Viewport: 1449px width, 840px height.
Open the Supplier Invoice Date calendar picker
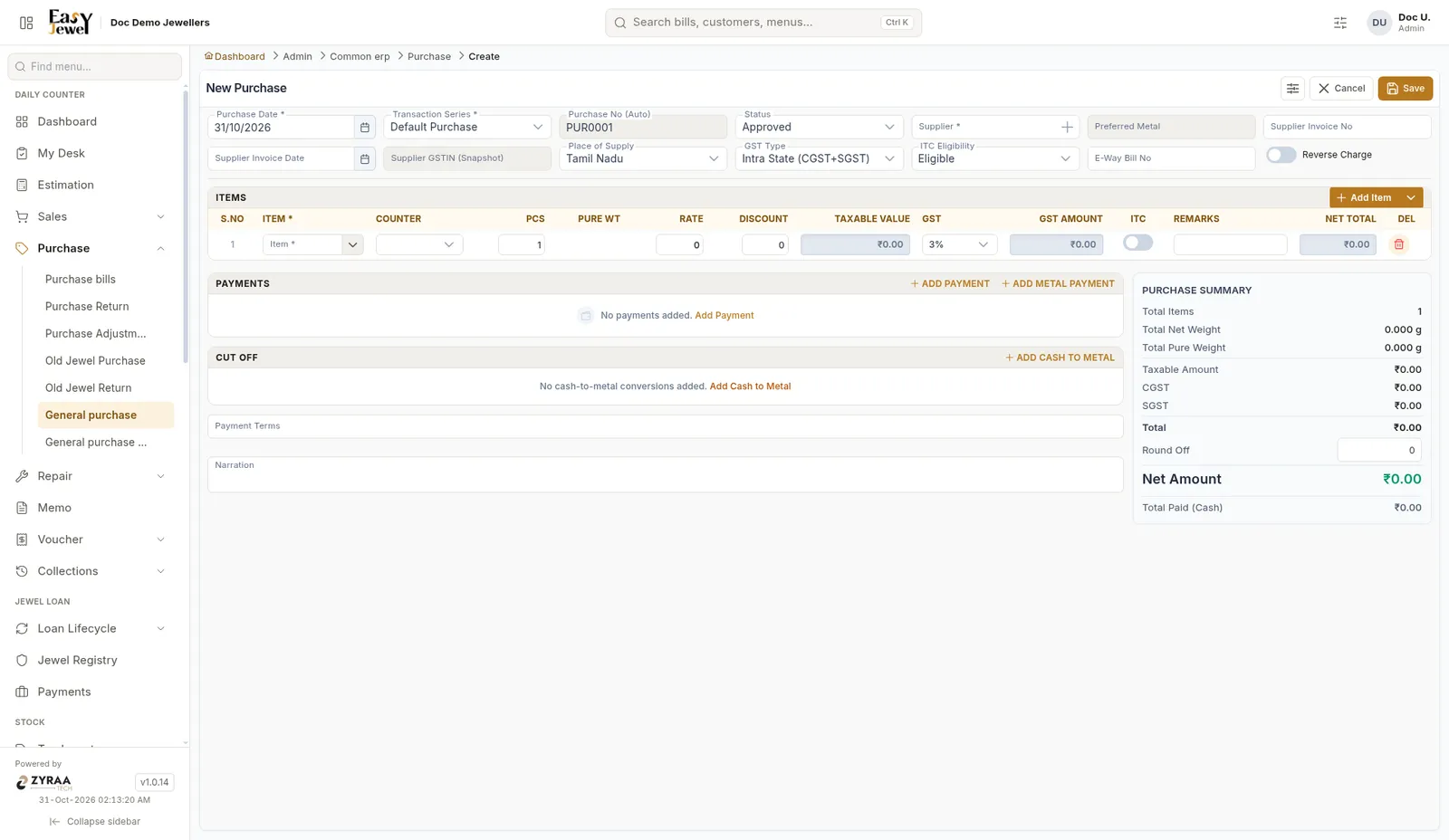(x=365, y=158)
